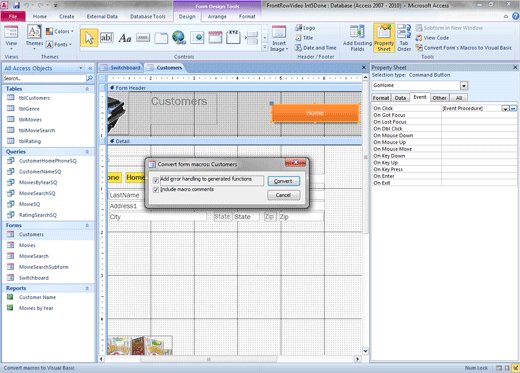520x373 pixels.
Task: Click the navigation pane Search field
Action: (x=44, y=78)
